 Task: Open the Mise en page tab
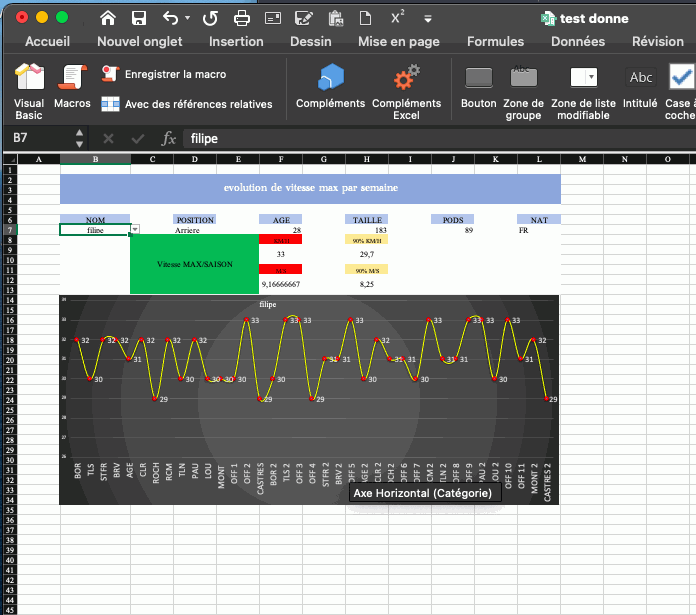point(398,42)
